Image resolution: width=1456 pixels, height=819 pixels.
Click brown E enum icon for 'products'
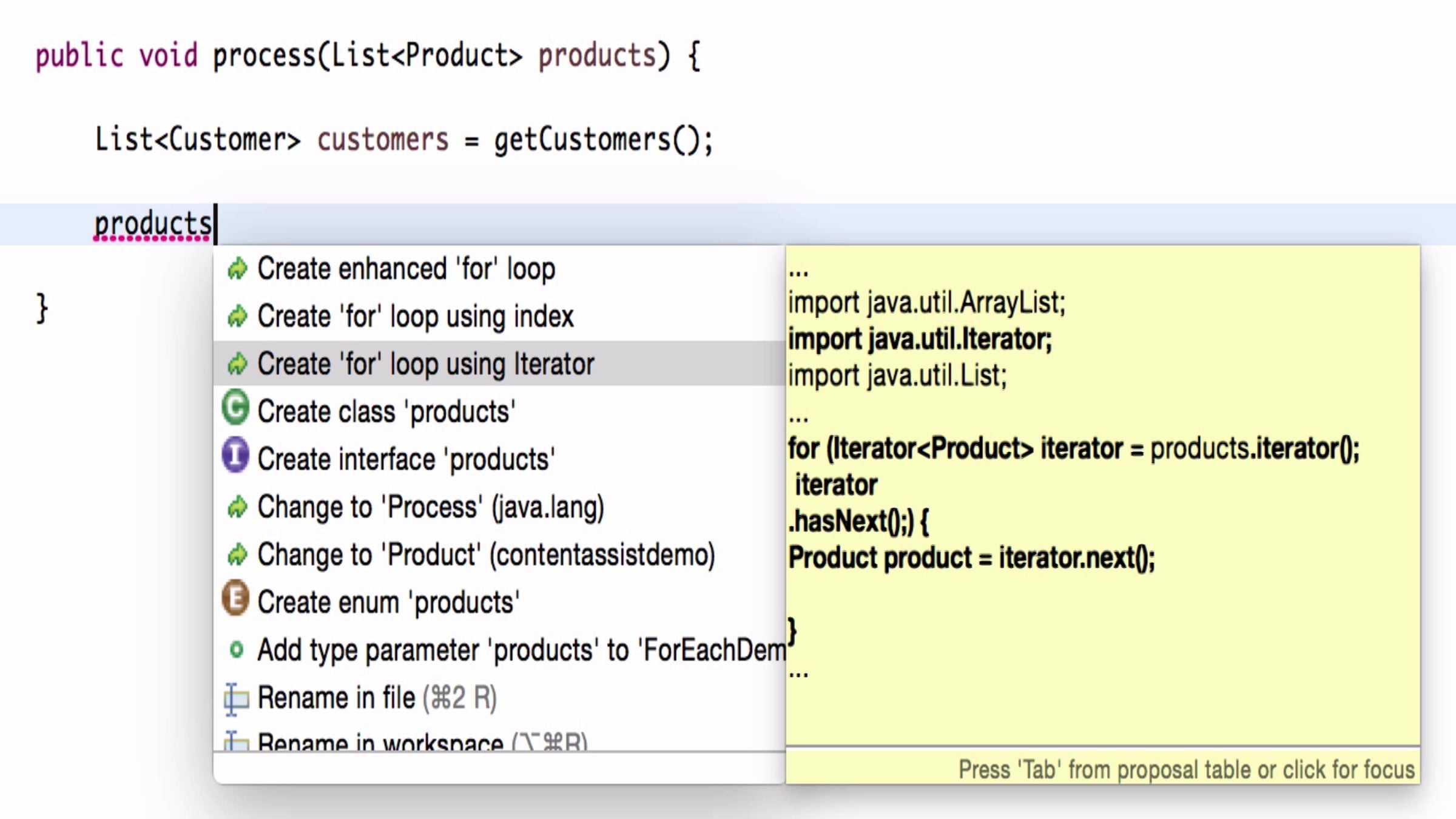[x=235, y=598]
